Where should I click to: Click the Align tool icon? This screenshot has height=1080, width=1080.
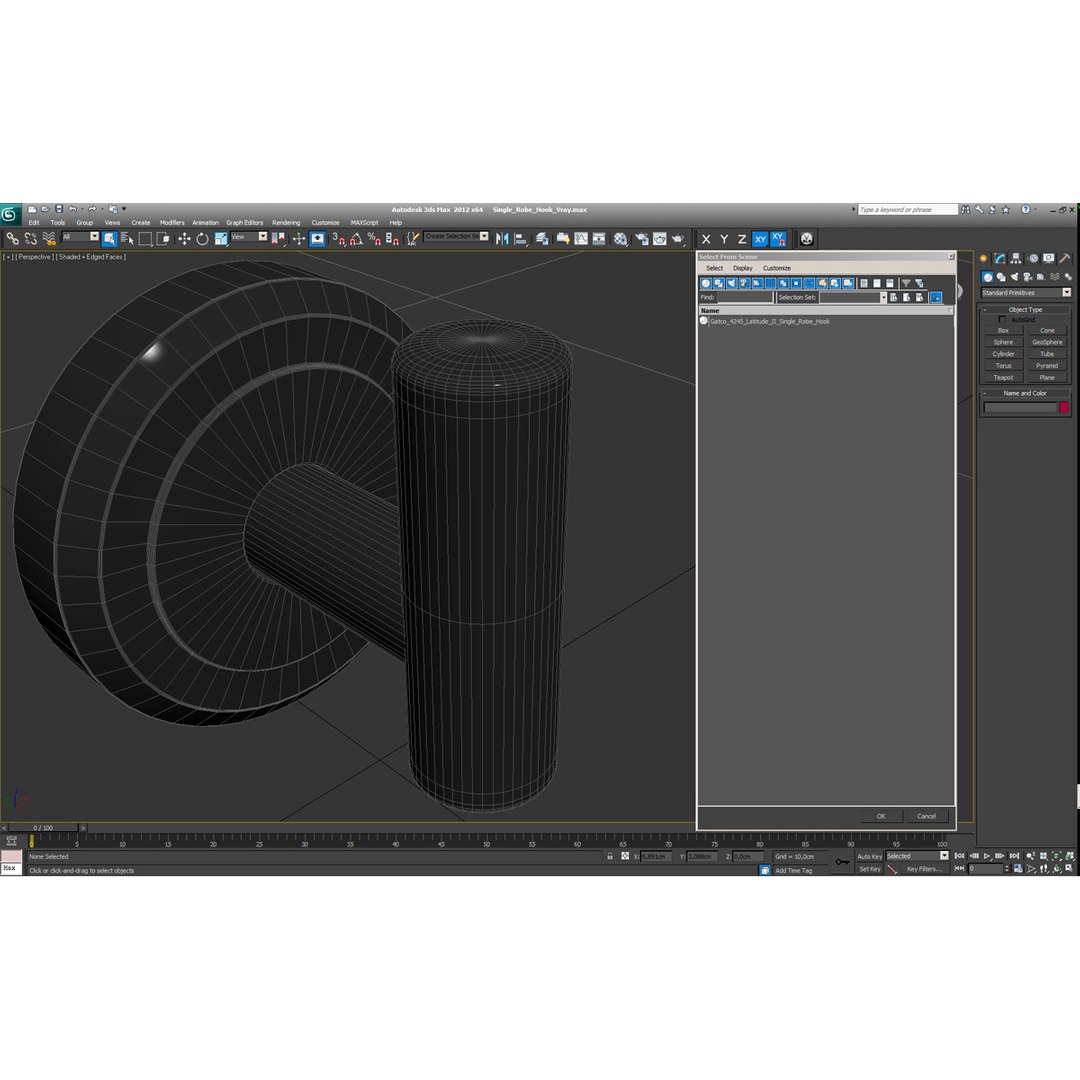521,239
